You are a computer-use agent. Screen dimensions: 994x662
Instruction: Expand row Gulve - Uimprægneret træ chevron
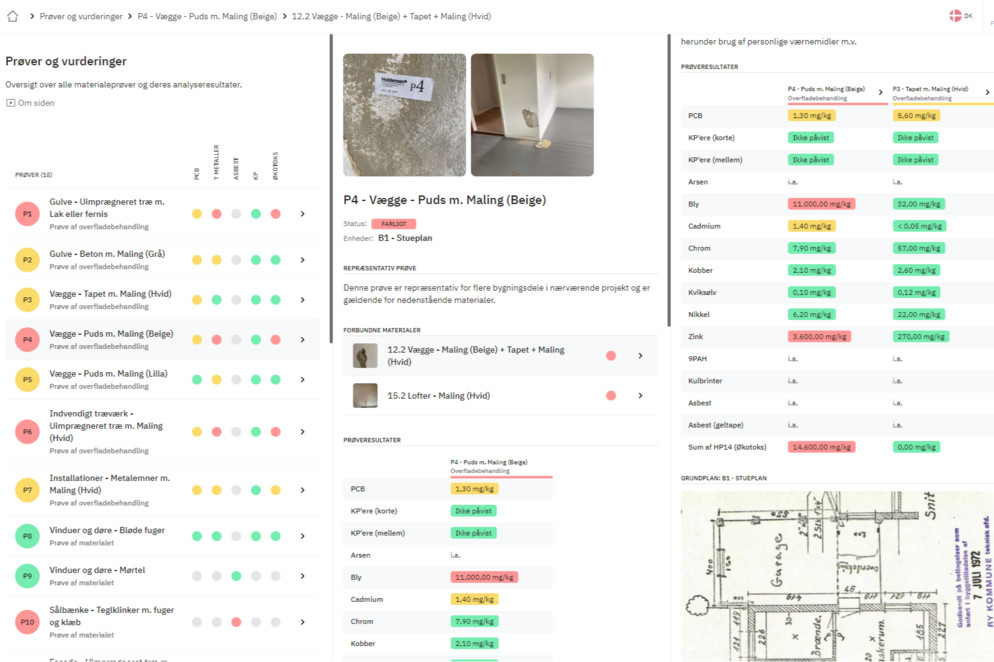click(302, 214)
